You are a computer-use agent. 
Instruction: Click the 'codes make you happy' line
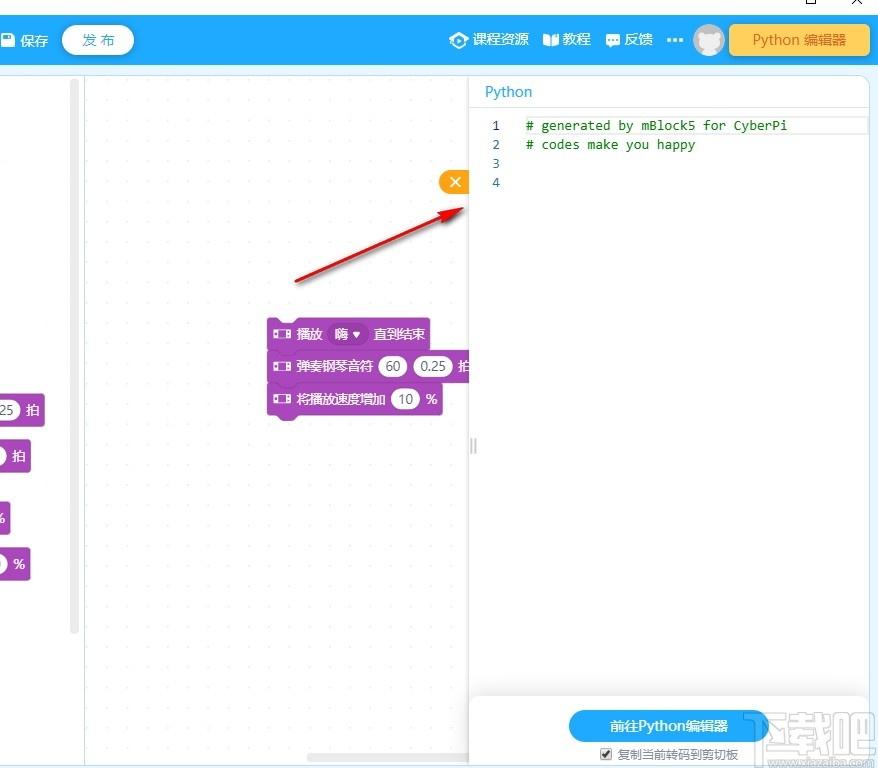click(x=610, y=144)
